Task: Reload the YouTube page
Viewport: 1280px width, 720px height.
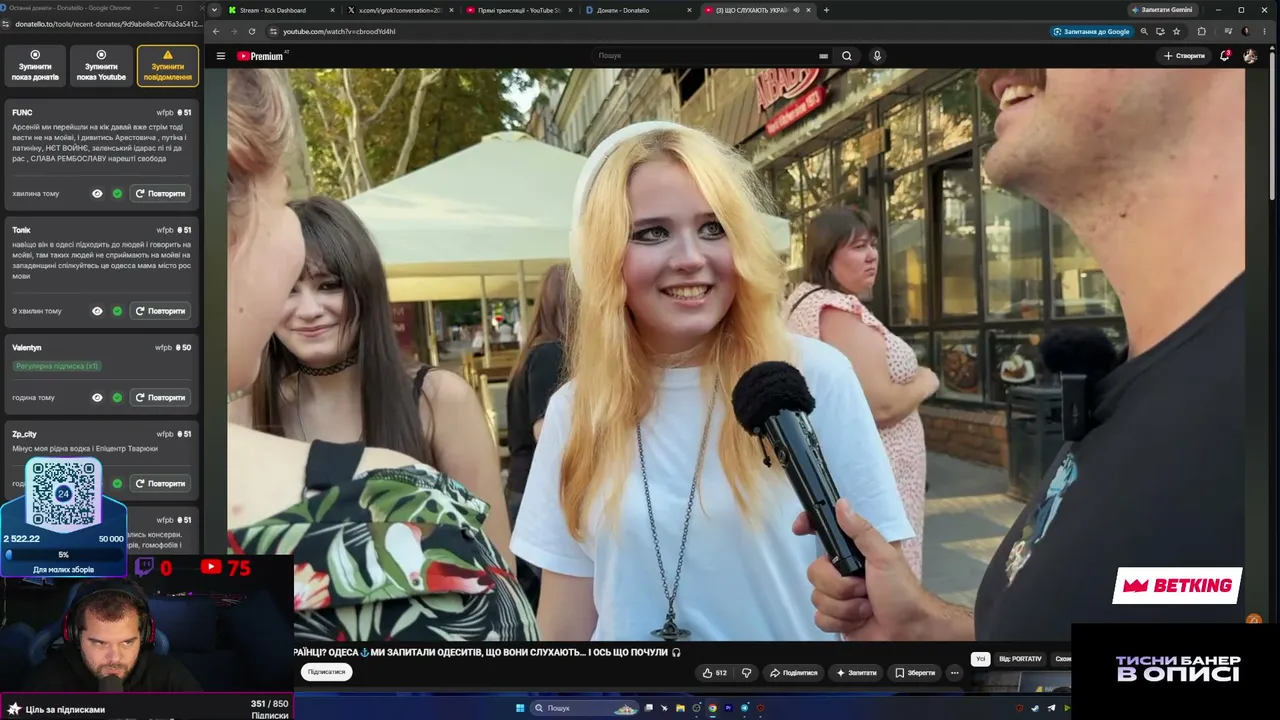Action: click(x=252, y=31)
